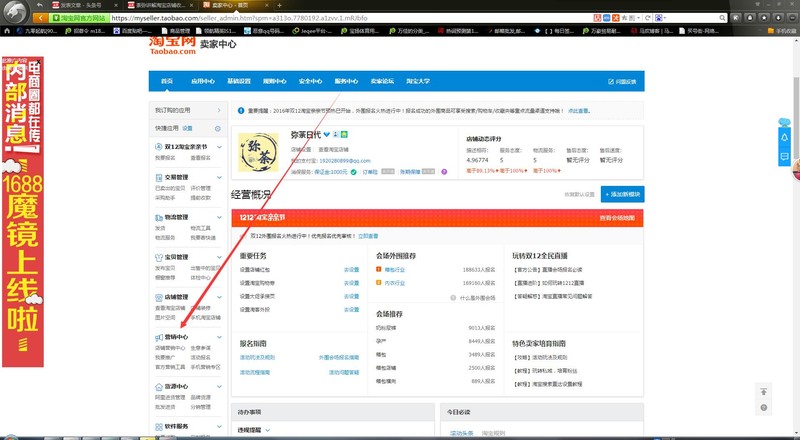800x440 pixels.
Task: Click the 店铺管理 shop icon in sidebar
Action: (159, 297)
